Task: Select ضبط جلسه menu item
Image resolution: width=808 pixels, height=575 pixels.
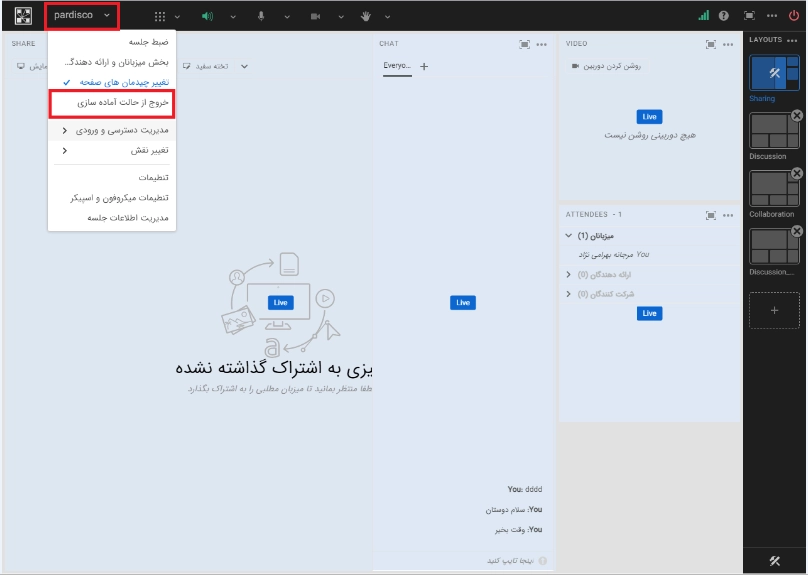Action: pyautogui.click(x=112, y=42)
